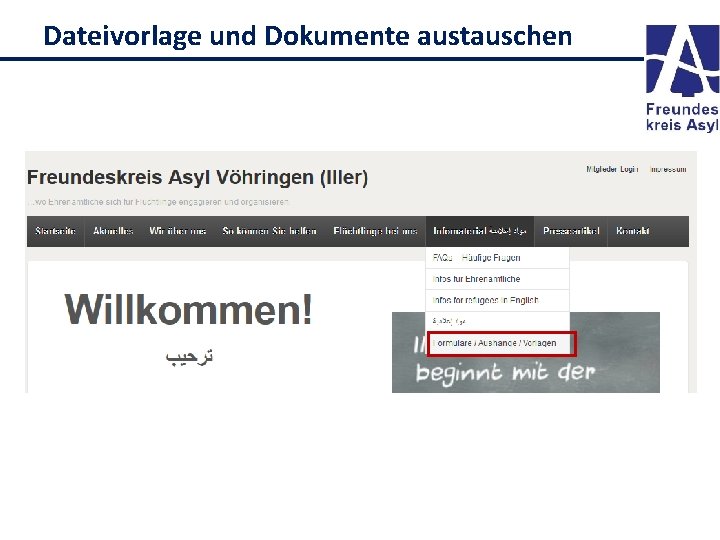Image resolution: width=720 pixels, height=540 pixels.
Task: Open the Wir über uns section
Action: (178, 231)
